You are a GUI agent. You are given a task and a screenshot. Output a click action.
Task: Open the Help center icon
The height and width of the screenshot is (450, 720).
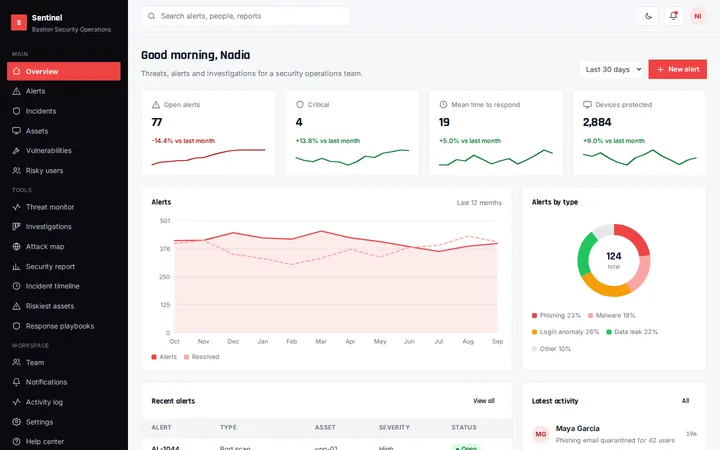pyautogui.click(x=17, y=441)
